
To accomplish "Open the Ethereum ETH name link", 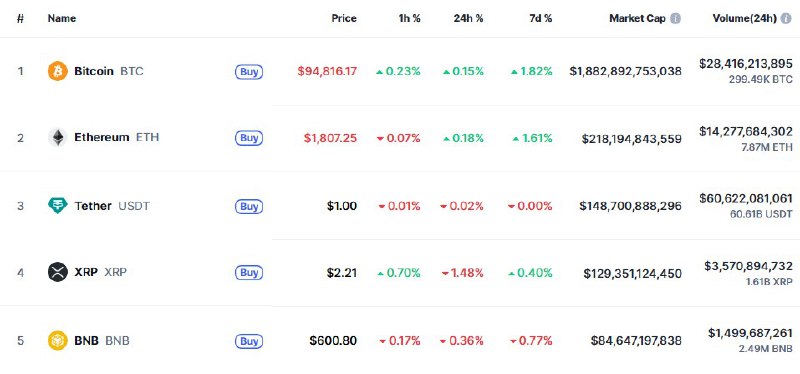I will (x=116, y=137).
